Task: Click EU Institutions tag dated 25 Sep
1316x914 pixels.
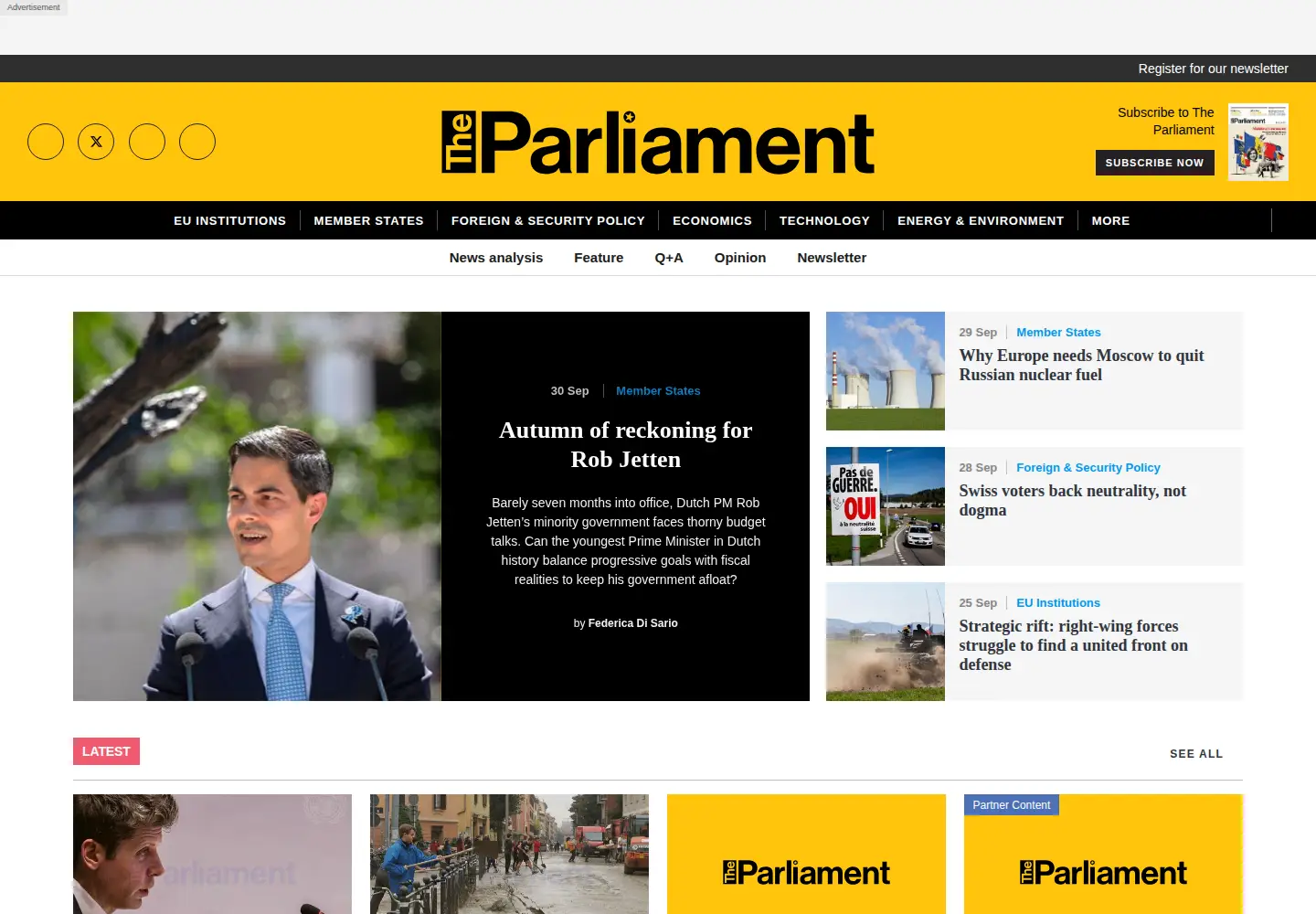Action: [x=1058, y=603]
